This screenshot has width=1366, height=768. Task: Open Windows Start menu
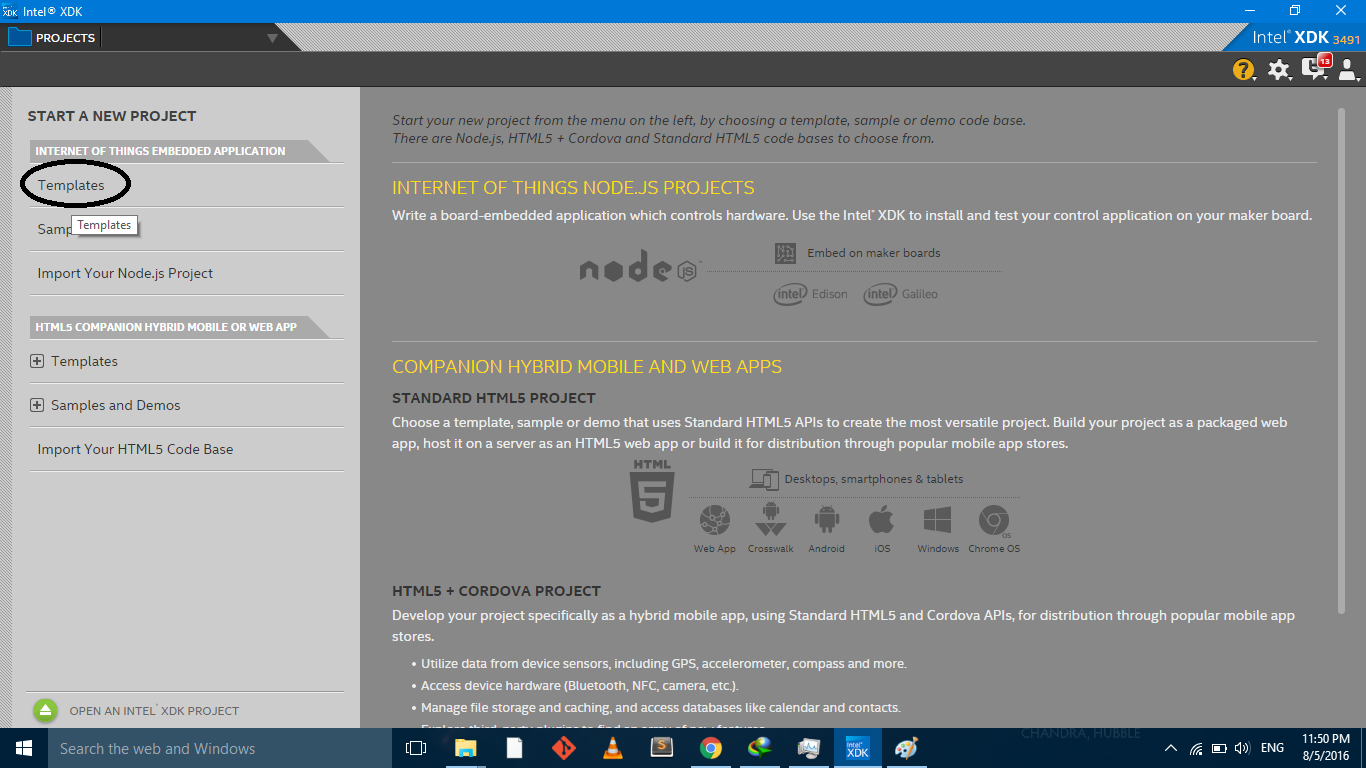point(23,748)
